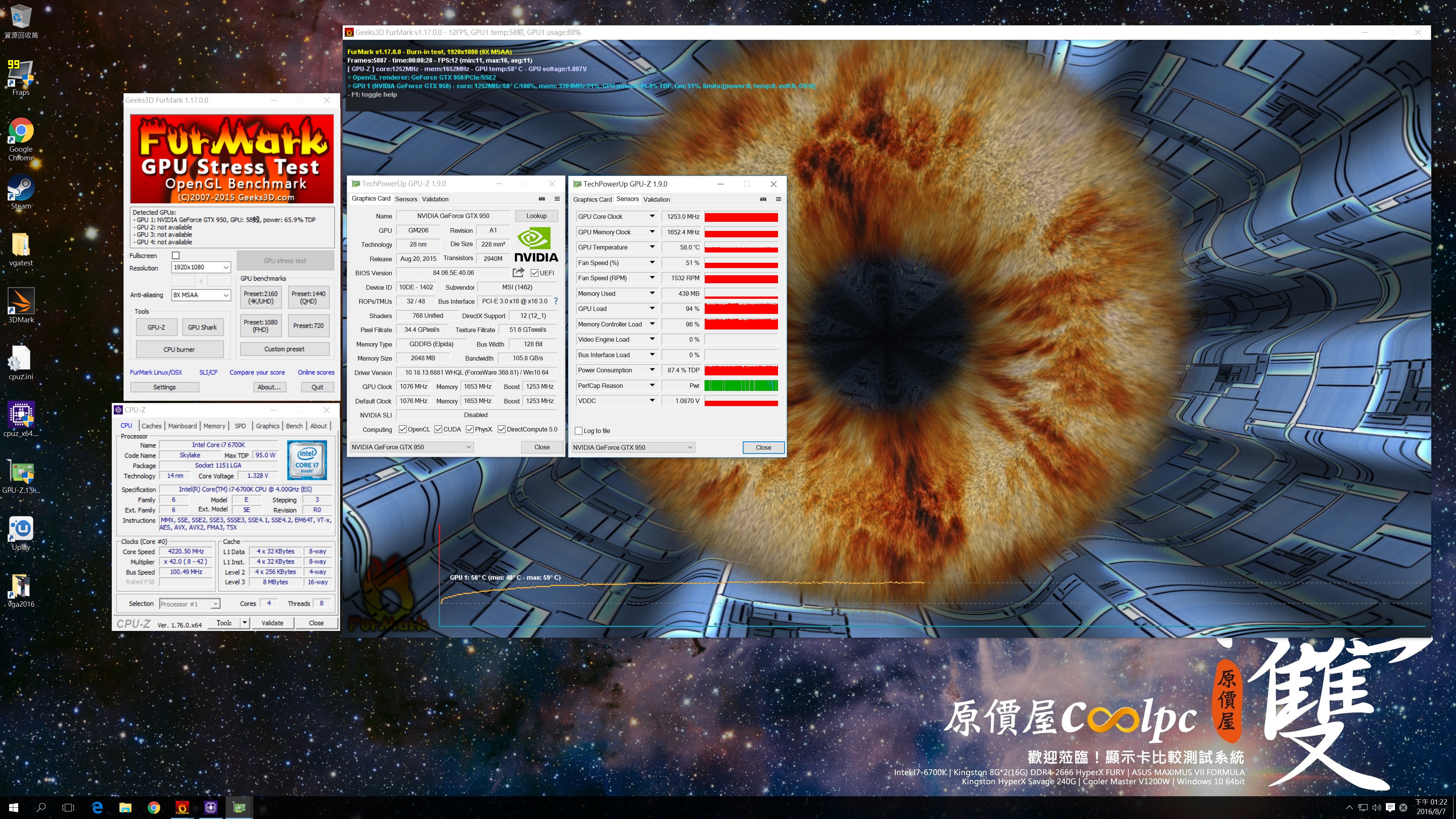
Task: Click the Bus Interface question mark icon
Action: [x=555, y=301]
